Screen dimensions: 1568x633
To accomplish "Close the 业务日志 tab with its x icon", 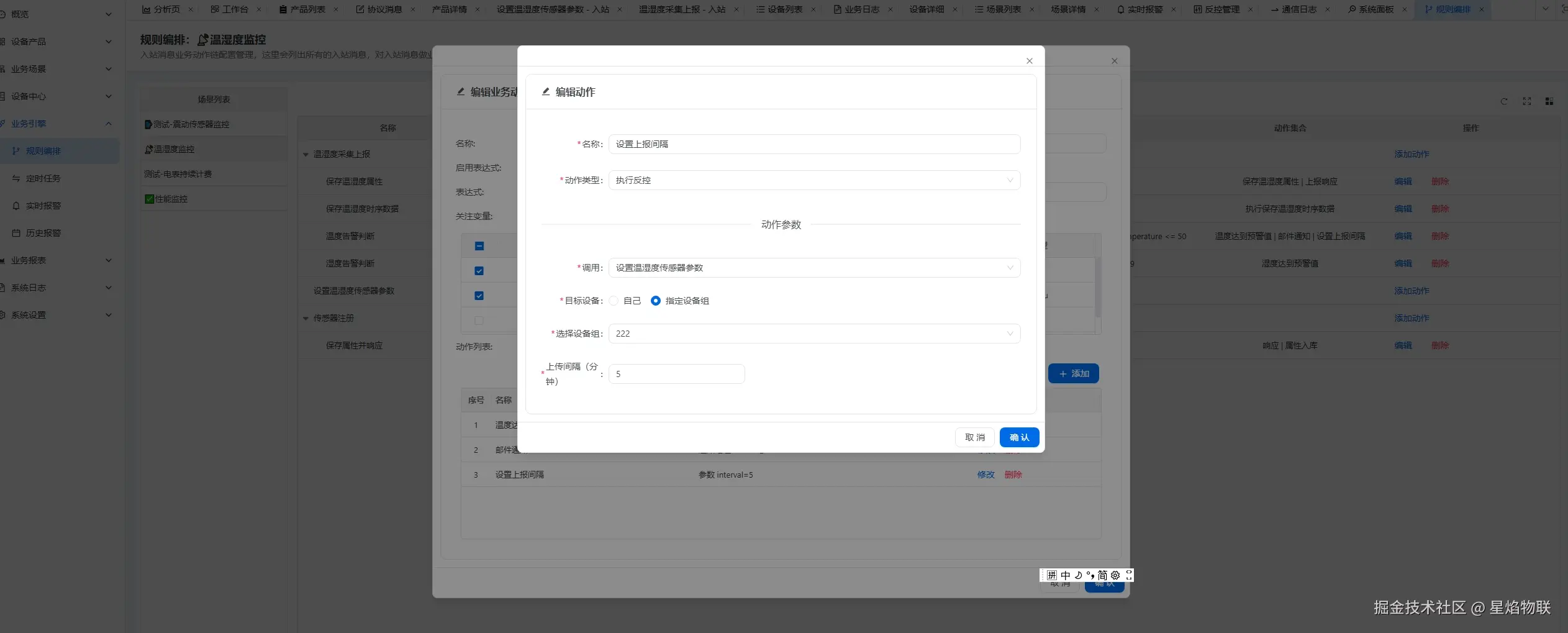I will point(890,9).
